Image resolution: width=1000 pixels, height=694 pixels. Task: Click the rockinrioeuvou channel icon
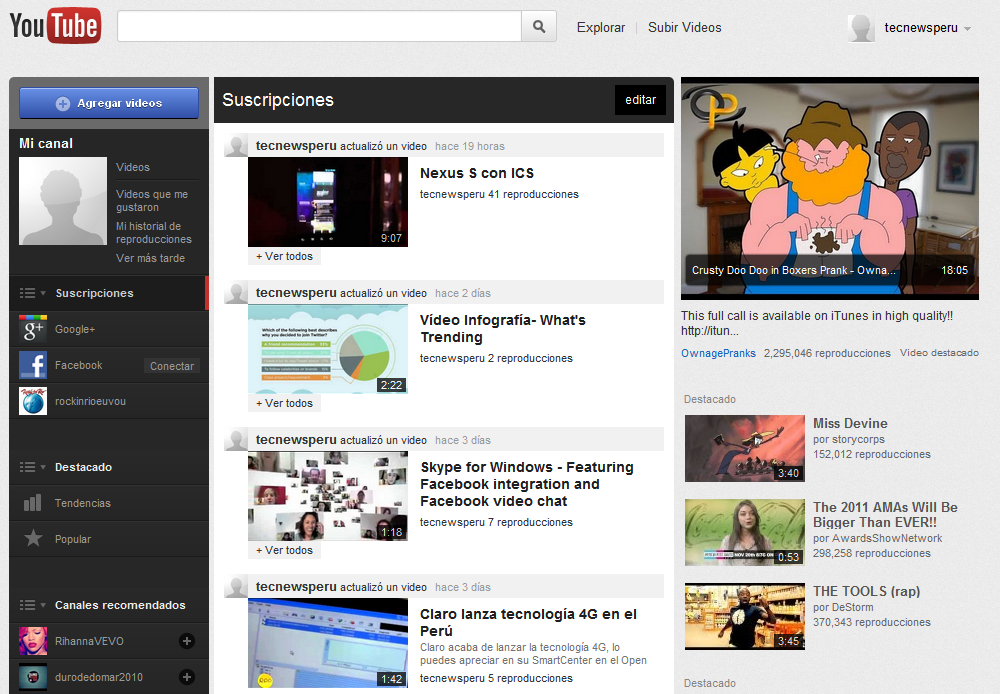coord(33,401)
